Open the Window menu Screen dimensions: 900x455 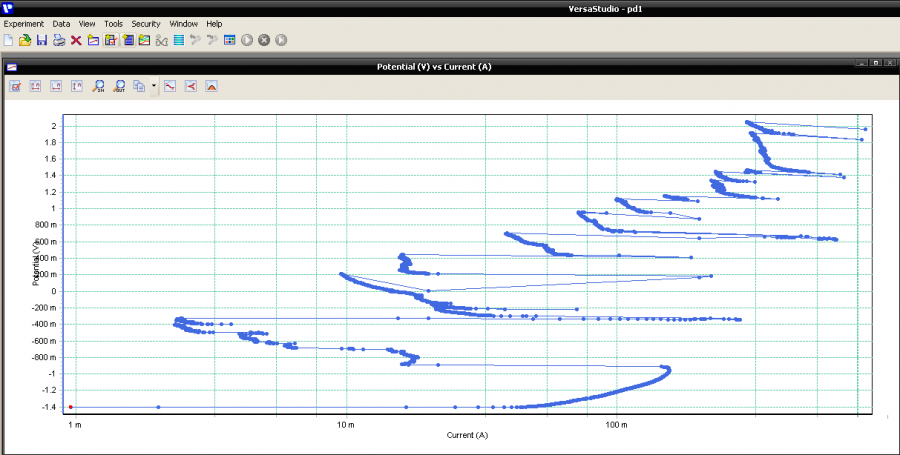(184, 24)
